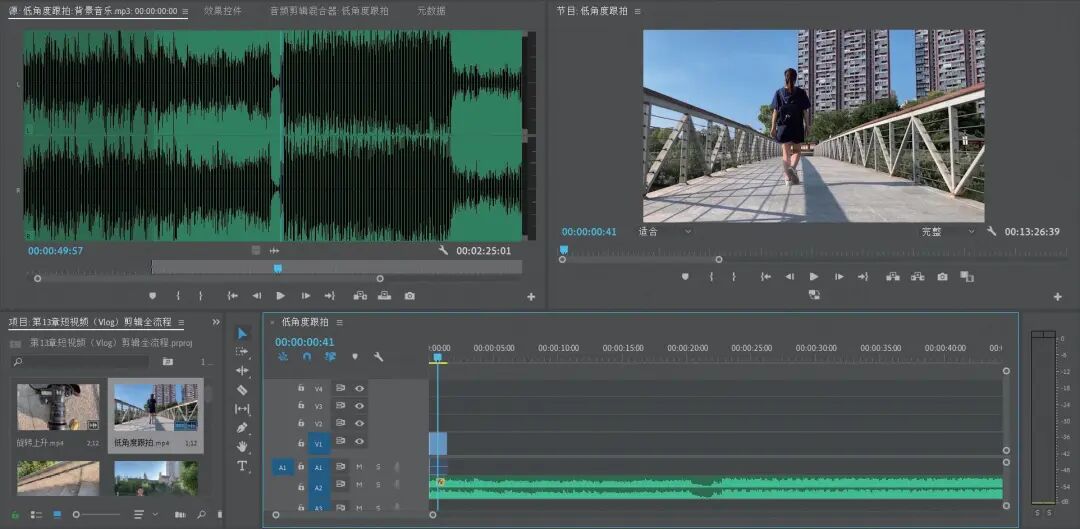Toggle V1 track output eye
The image size is (1080, 529).
(x=359, y=441)
